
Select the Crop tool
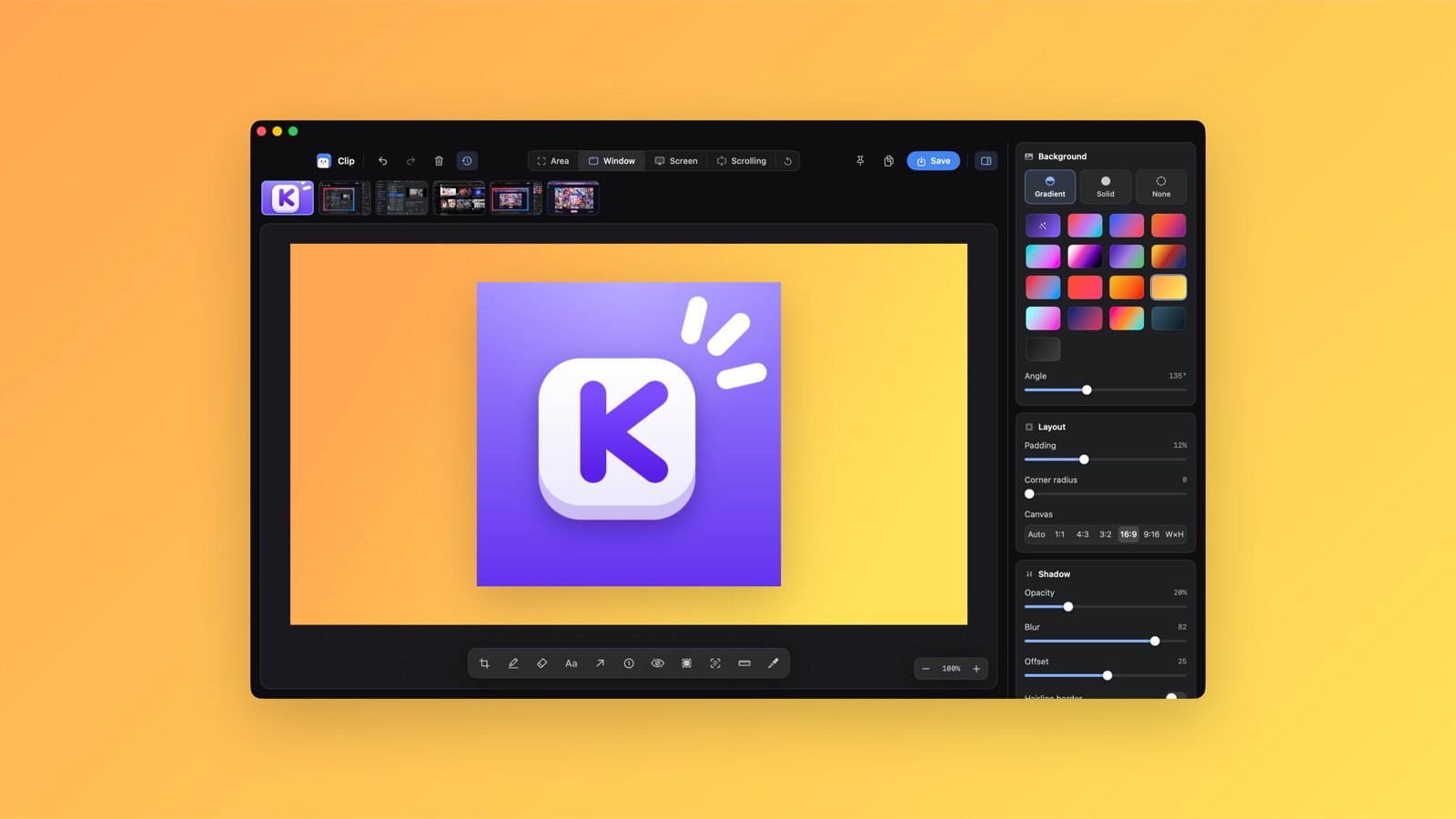pos(484,663)
